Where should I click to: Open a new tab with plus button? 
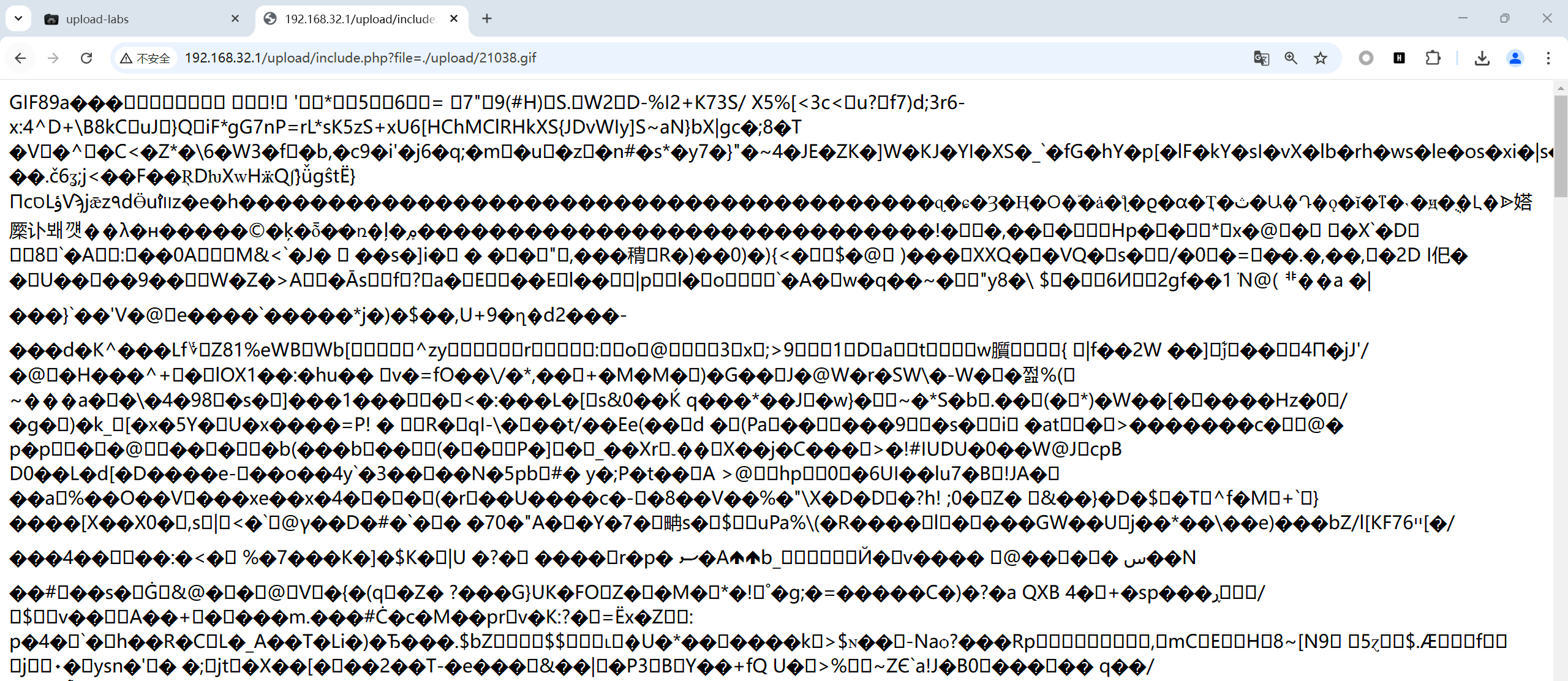point(487,18)
